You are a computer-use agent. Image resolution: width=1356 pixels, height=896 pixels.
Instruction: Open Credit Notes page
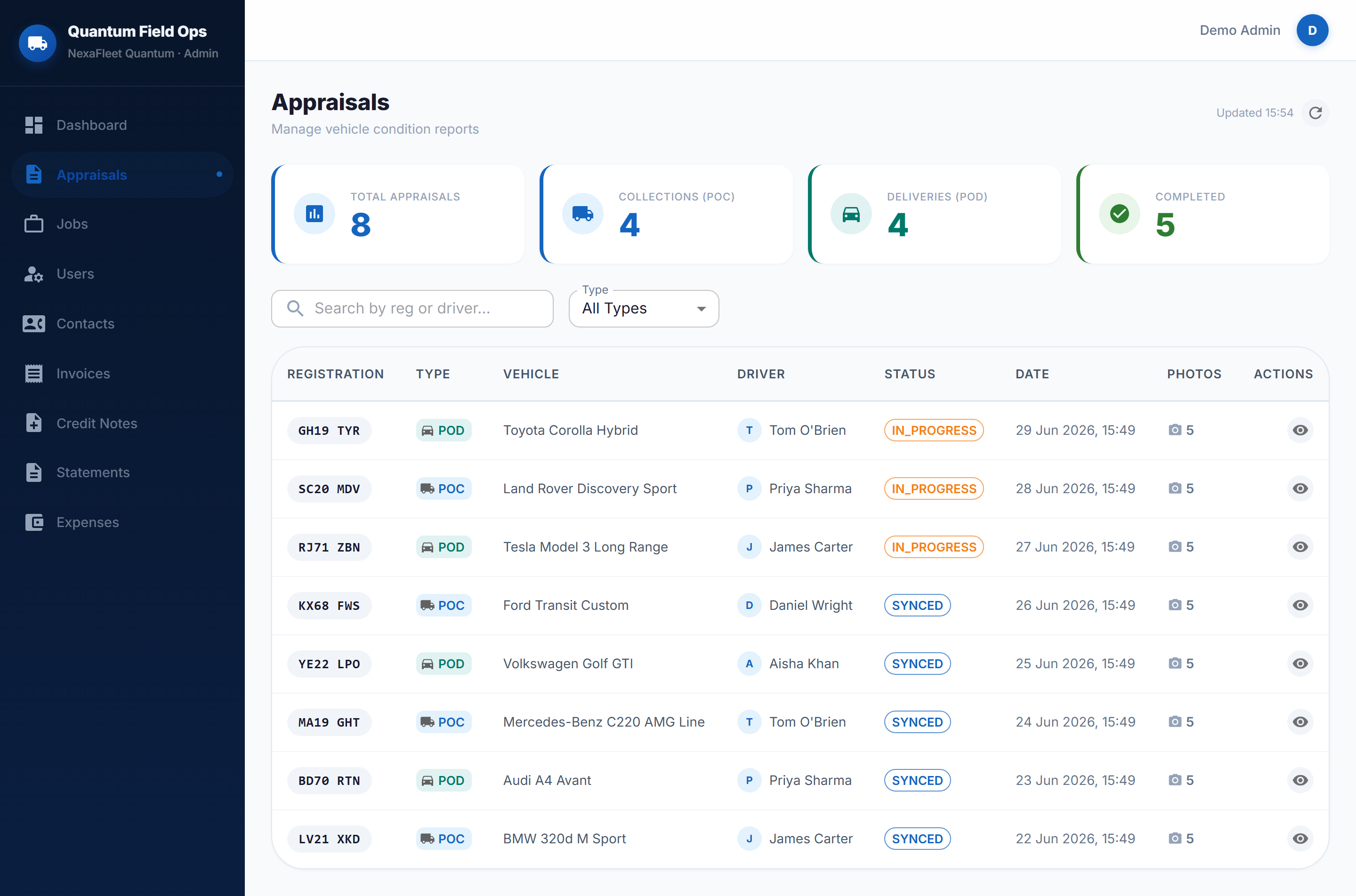(x=122, y=423)
